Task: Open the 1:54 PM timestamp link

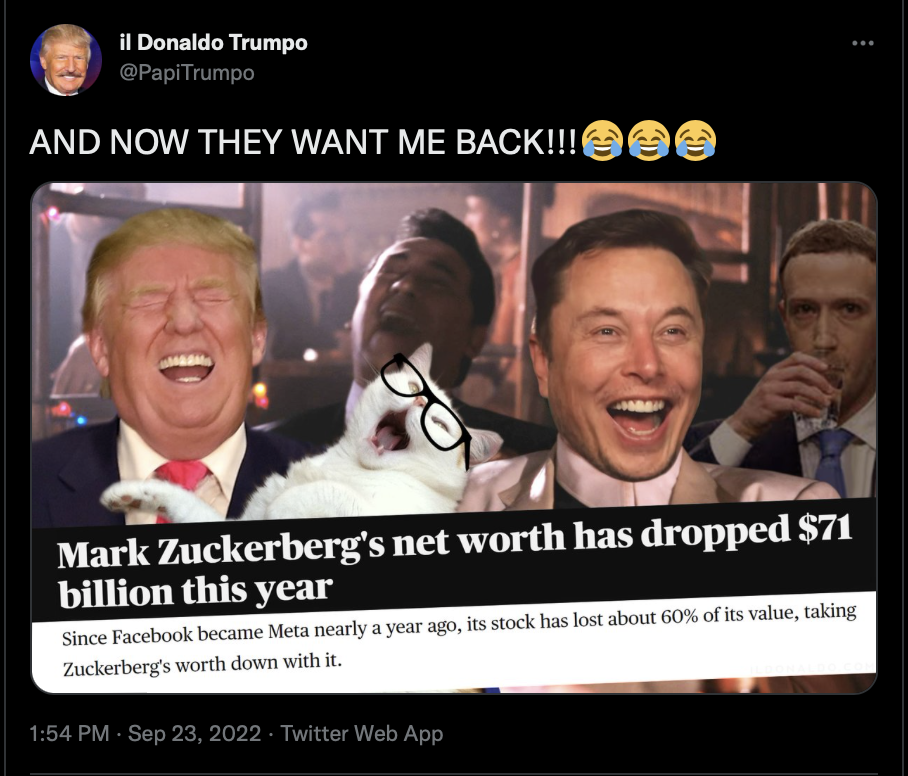Action: [x=69, y=733]
